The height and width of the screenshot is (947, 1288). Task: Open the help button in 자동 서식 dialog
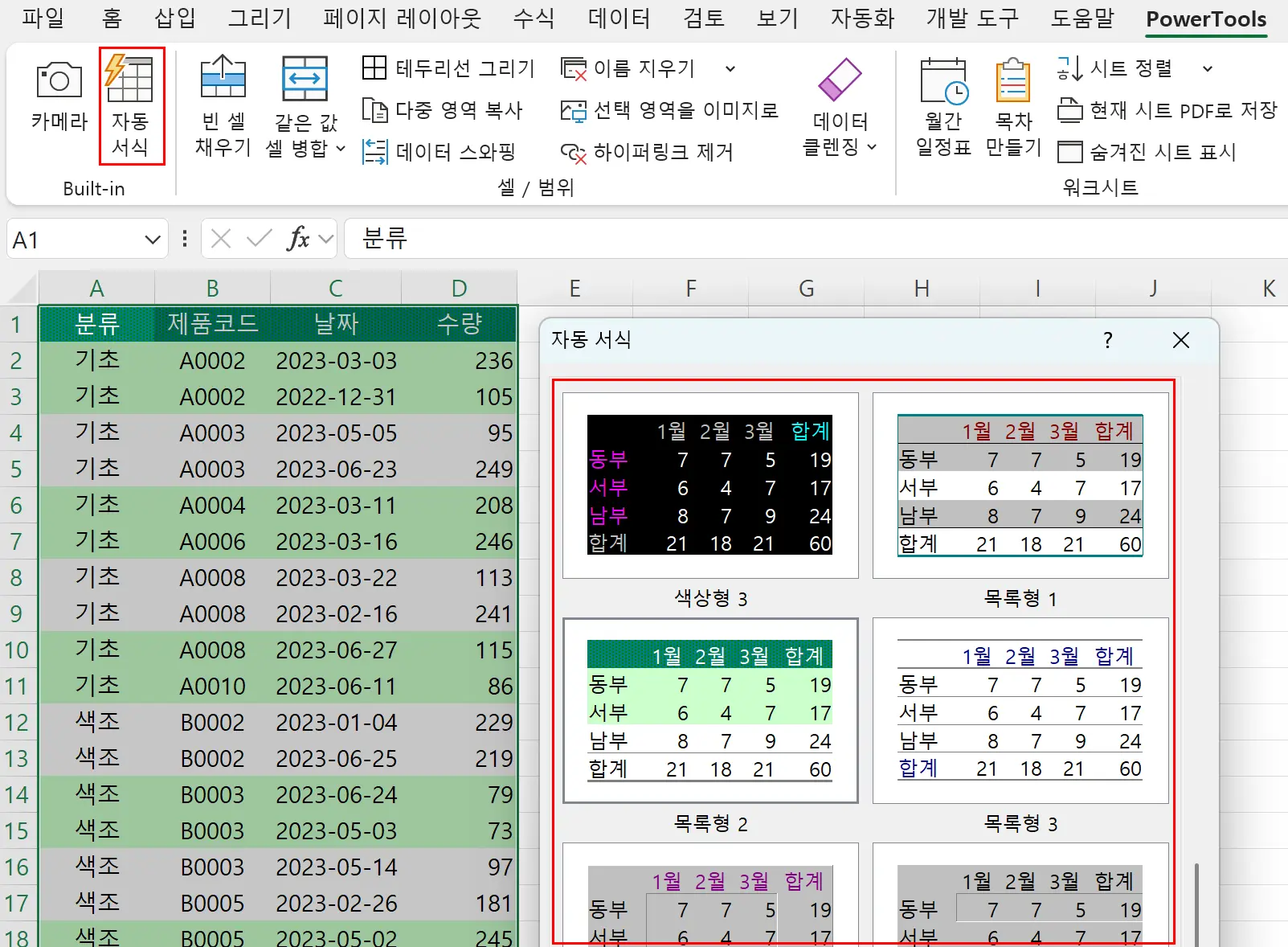tap(1108, 340)
